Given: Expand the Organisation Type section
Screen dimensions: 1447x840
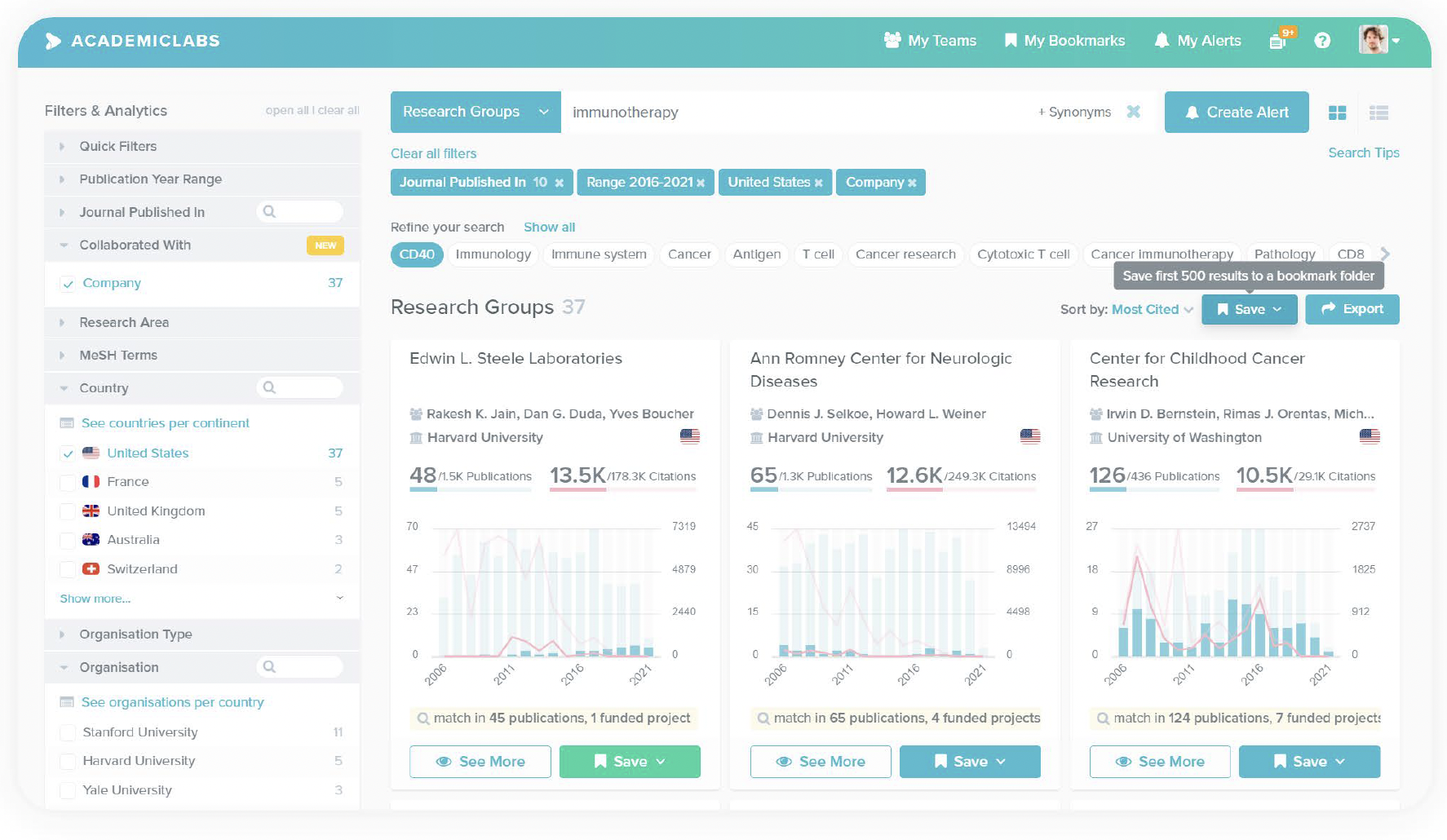Looking at the screenshot, I should coord(202,634).
